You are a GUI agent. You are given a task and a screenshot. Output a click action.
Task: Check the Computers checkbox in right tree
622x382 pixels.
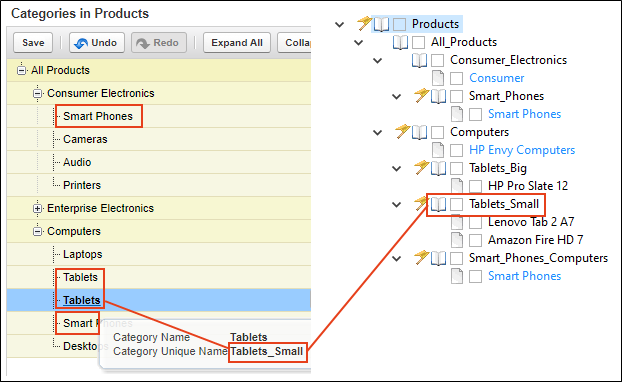tap(438, 132)
